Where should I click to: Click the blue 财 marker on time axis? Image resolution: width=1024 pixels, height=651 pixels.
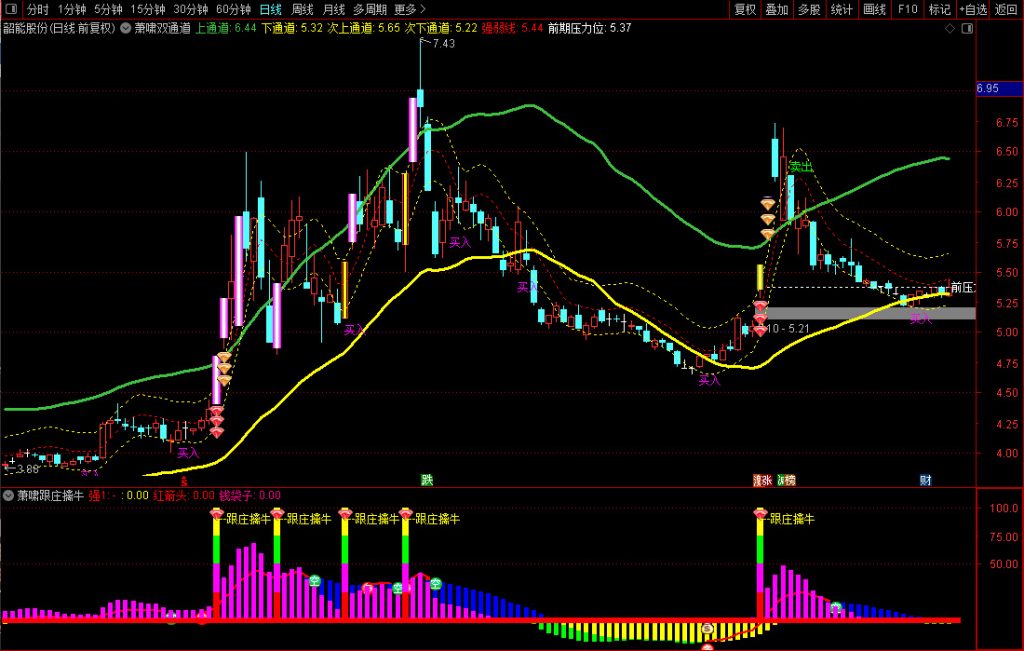click(x=926, y=480)
